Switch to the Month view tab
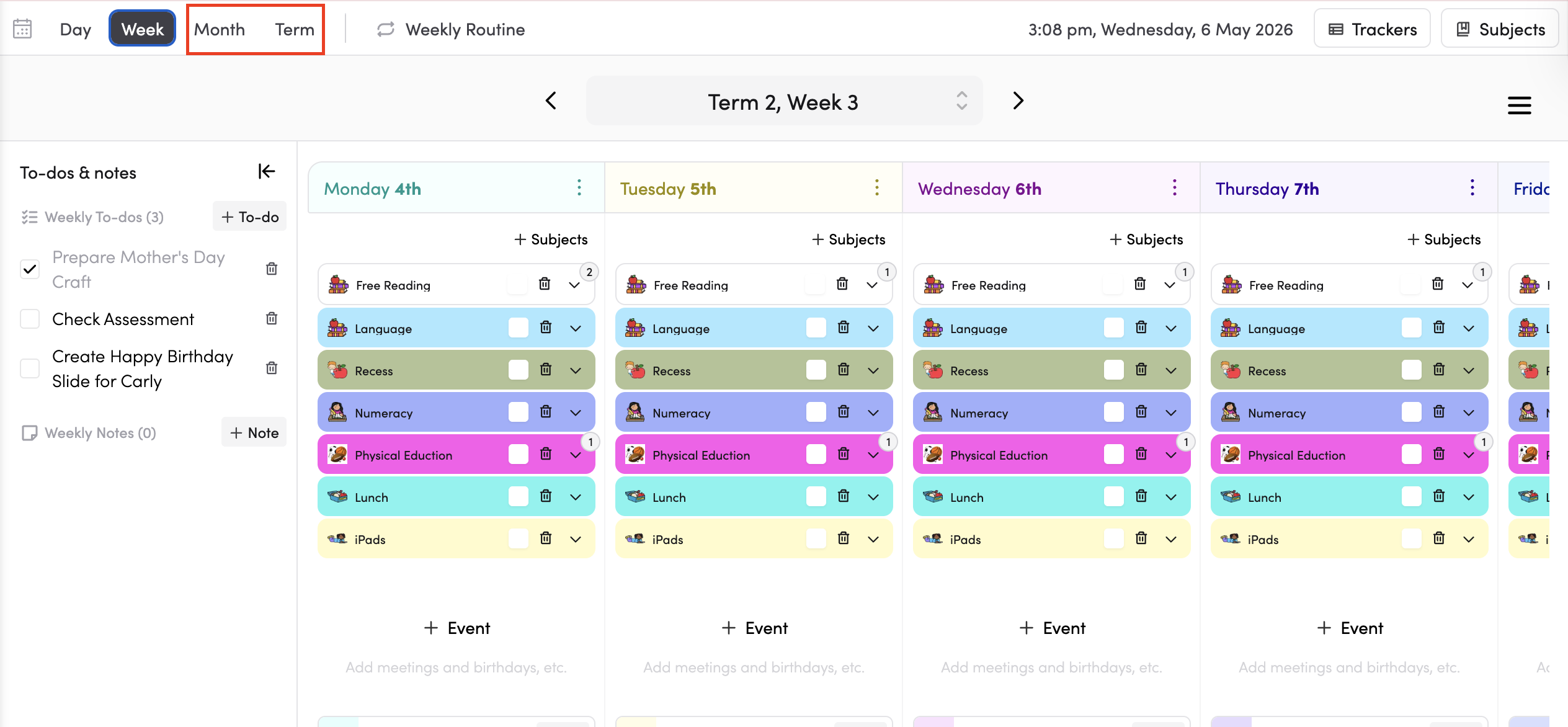The height and width of the screenshot is (727, 1568). (x=220, y=29)
